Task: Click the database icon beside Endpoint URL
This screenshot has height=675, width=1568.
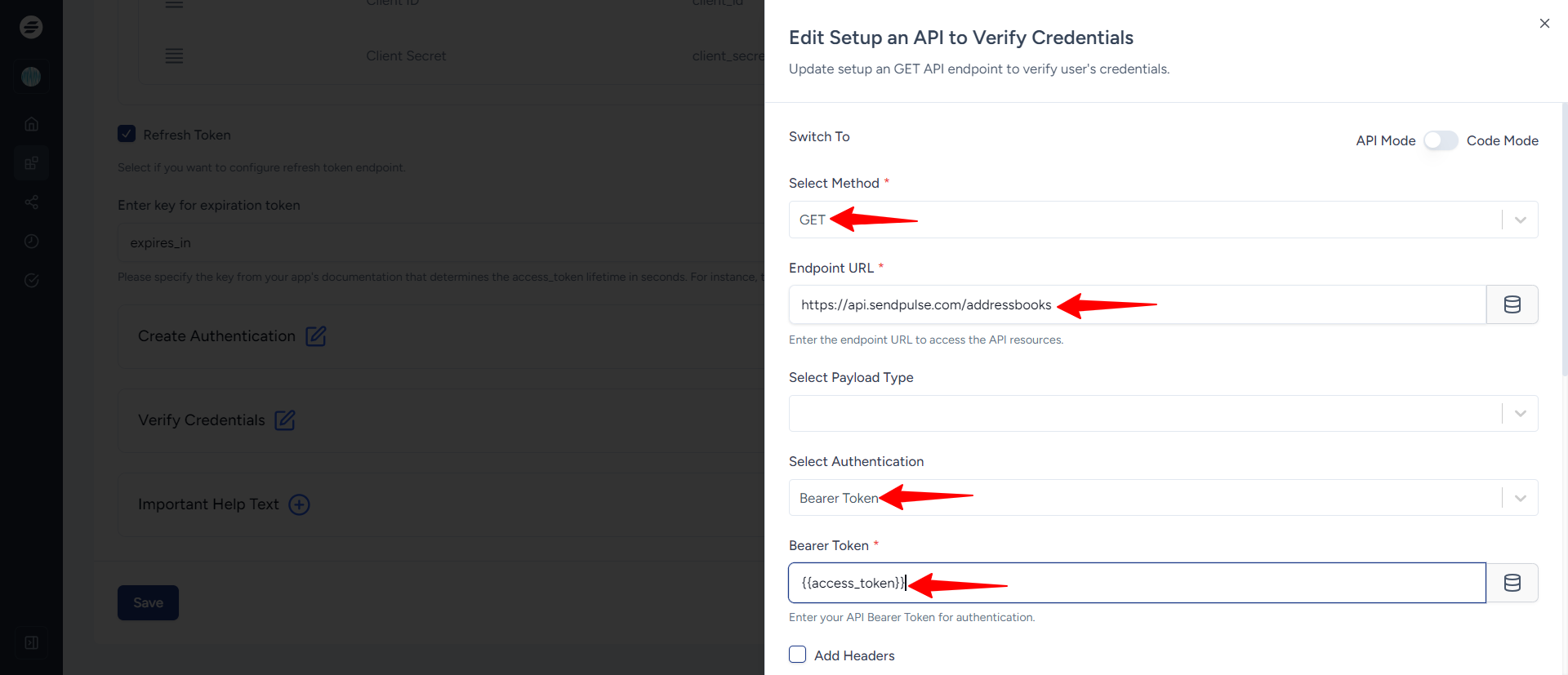Action: [x=1512, y=304]
